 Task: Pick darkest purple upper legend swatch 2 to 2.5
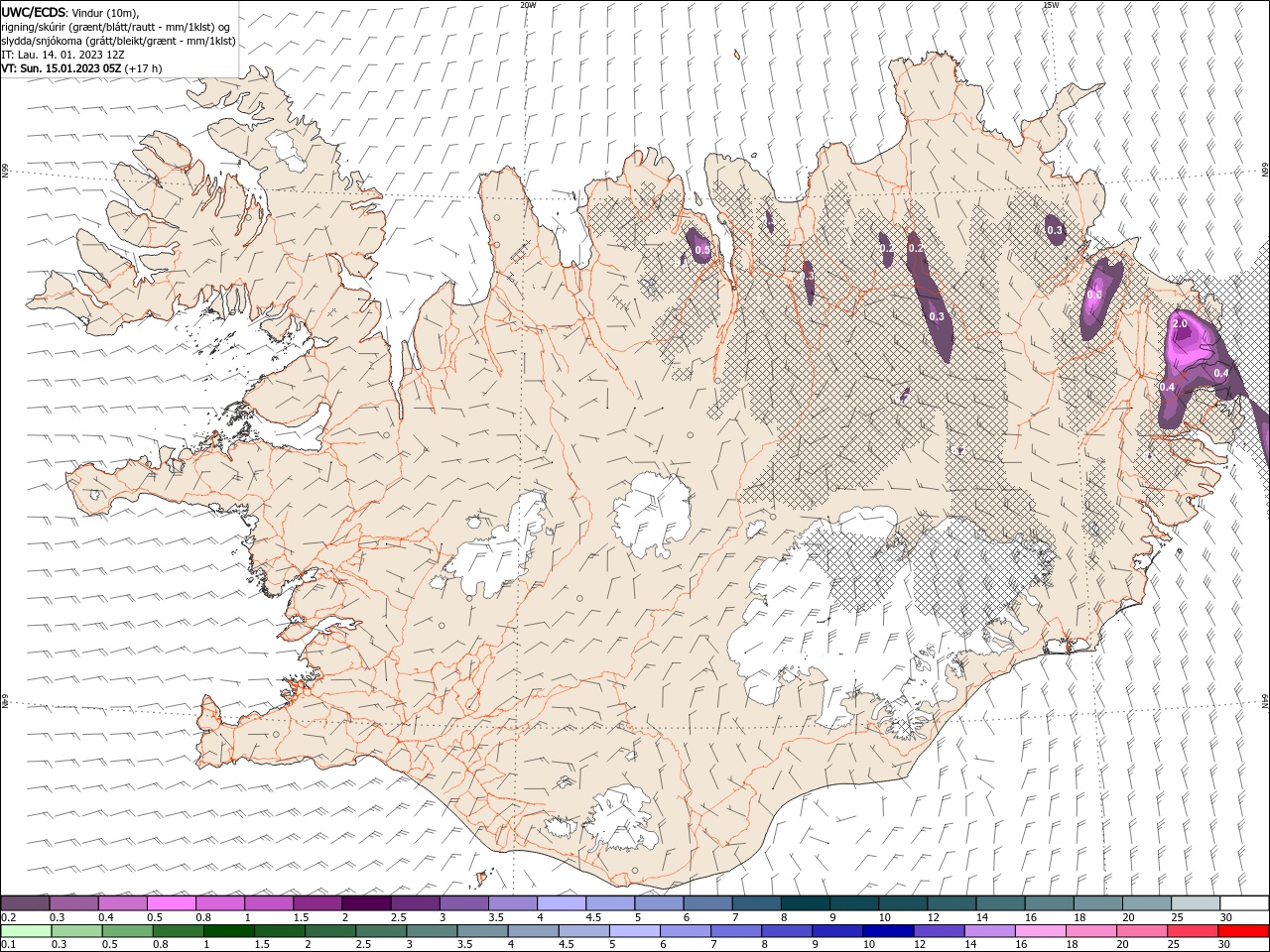(x=366, y=902)
